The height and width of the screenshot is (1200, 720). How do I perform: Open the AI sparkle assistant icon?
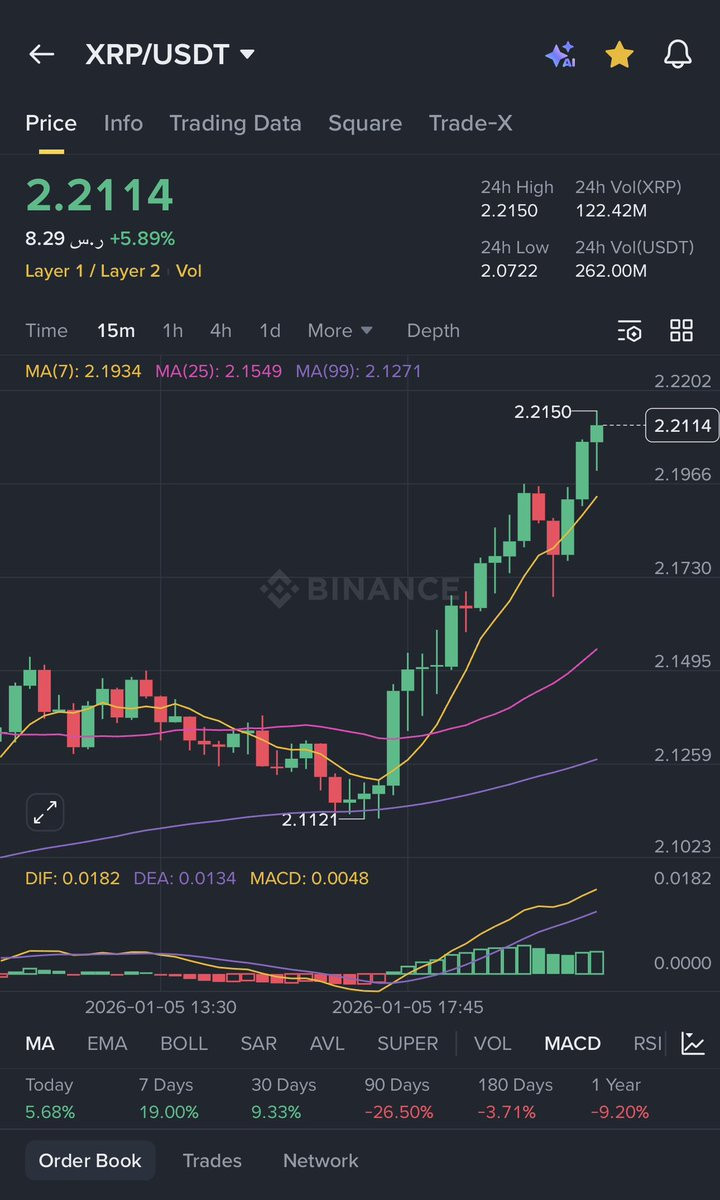pos(560,54)
